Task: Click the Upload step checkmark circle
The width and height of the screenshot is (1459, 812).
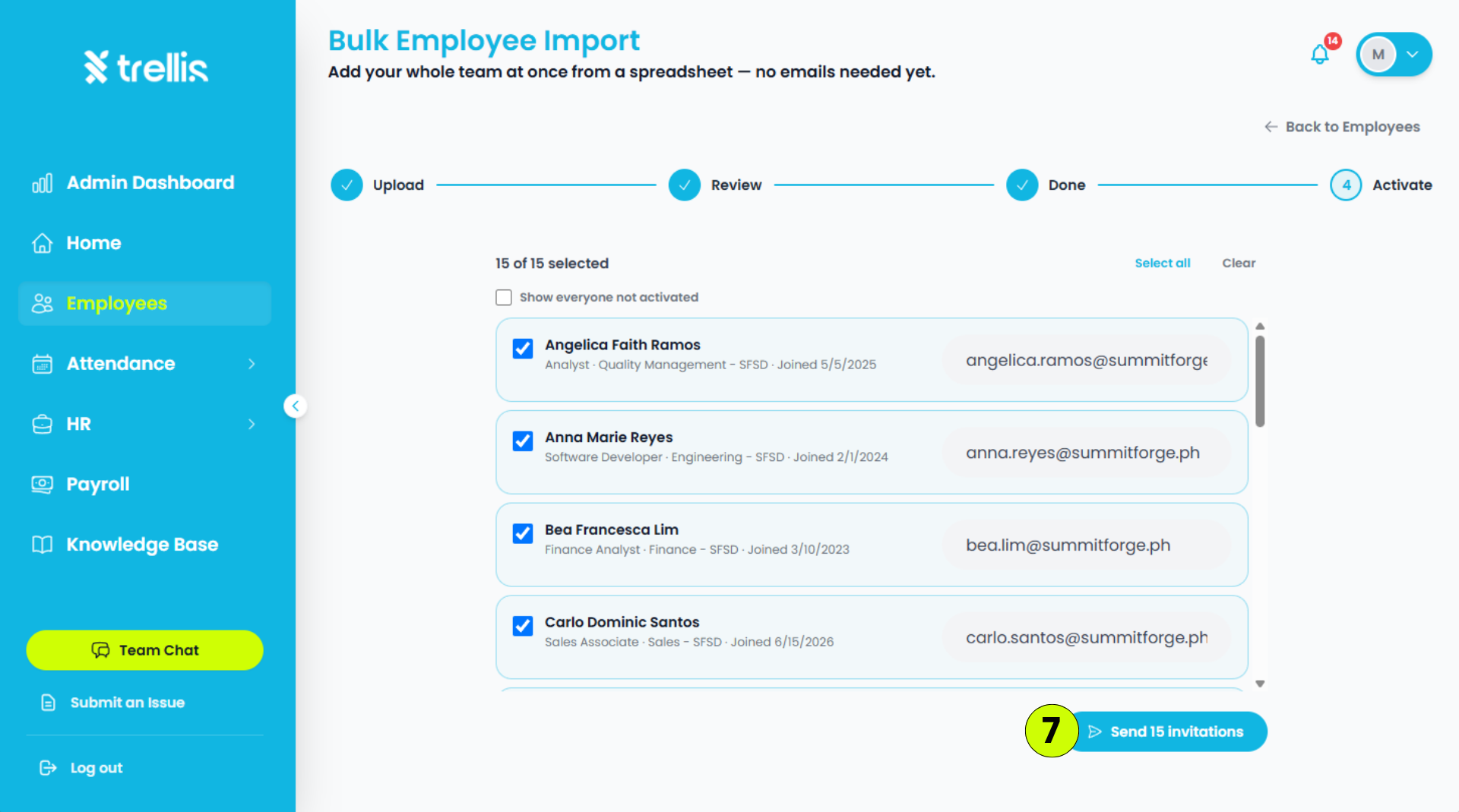Action: pos(347,185)
